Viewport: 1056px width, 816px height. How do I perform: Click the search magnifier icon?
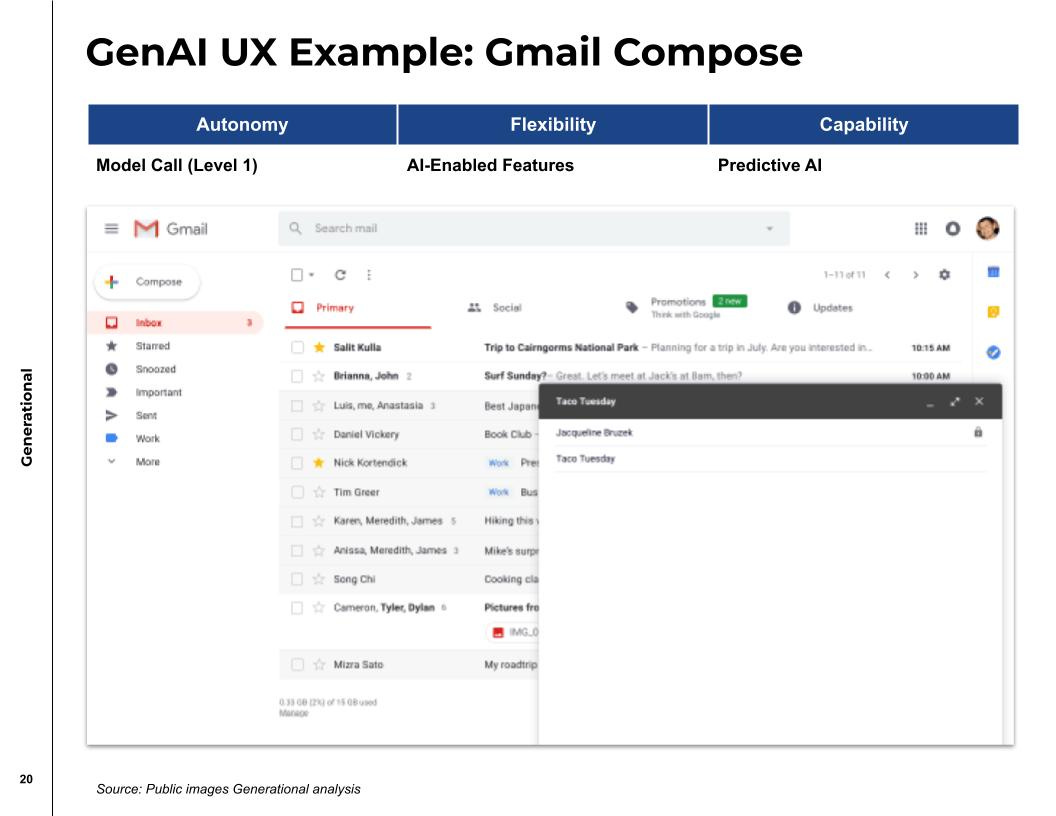[295, 228]
